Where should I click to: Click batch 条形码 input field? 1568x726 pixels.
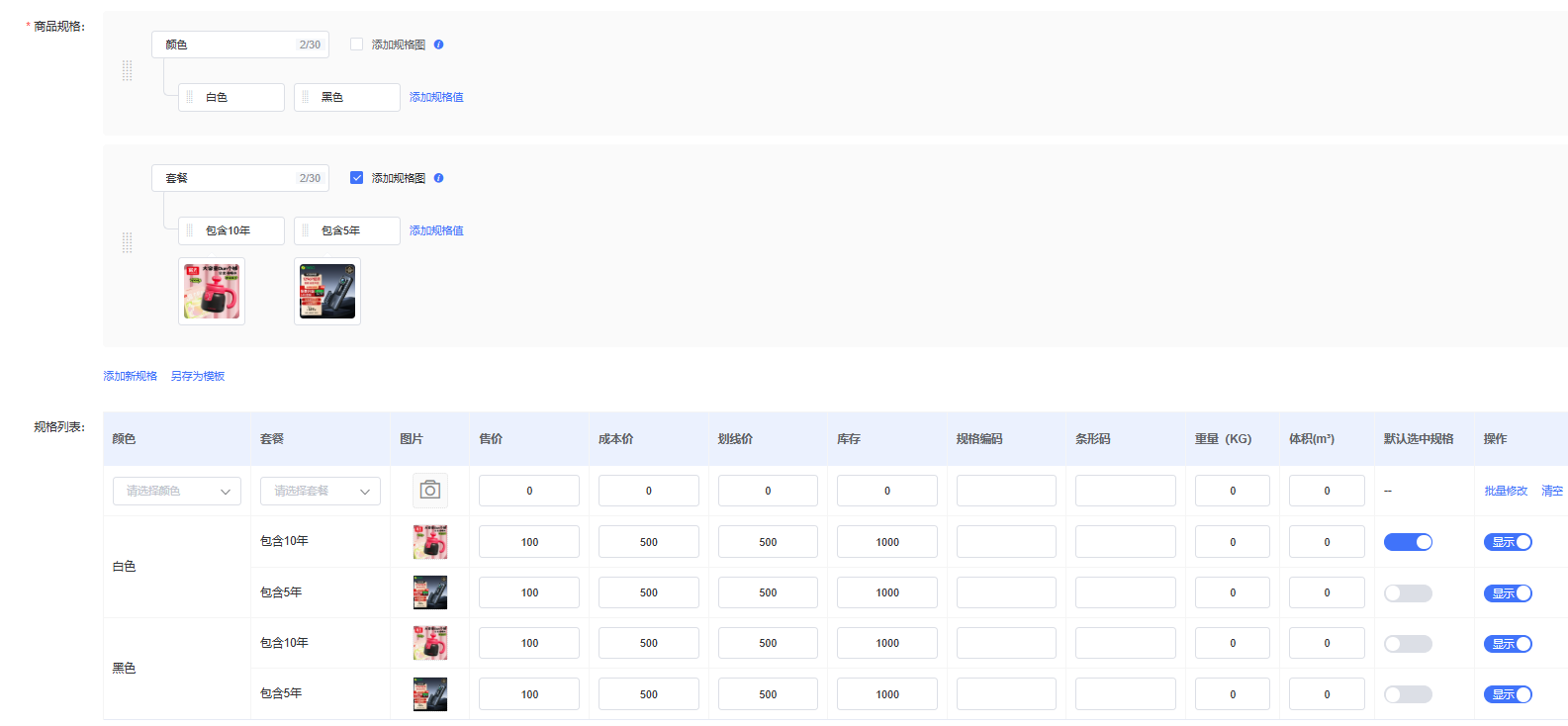[1126, 491]
